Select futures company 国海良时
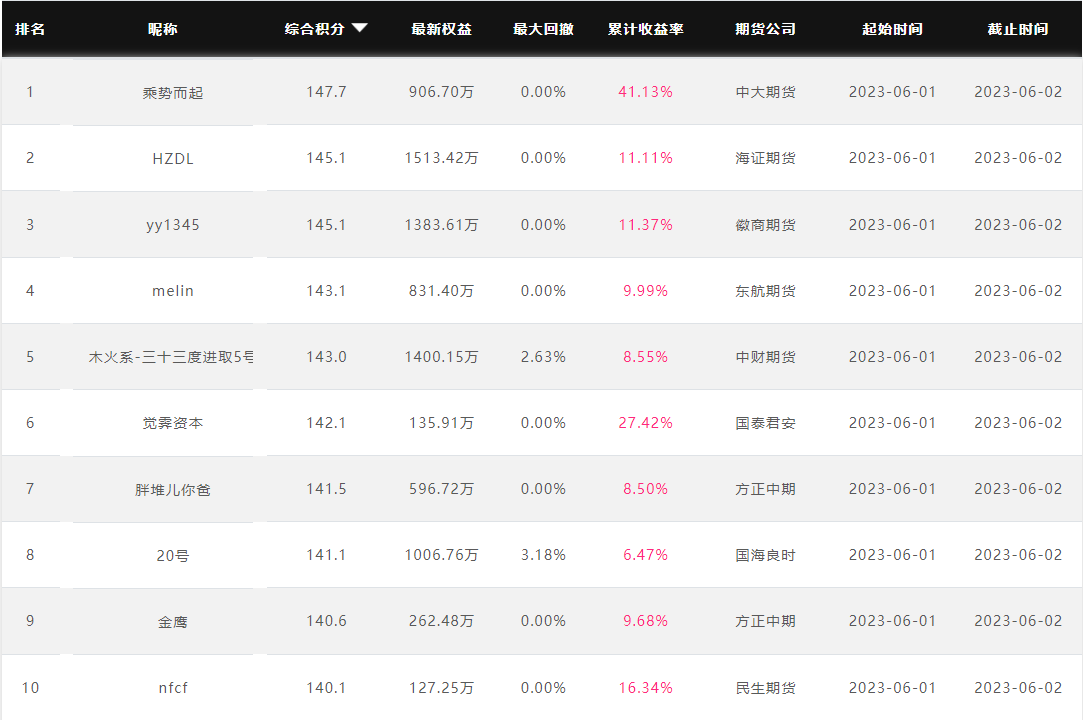 click(x=765, y=554)
